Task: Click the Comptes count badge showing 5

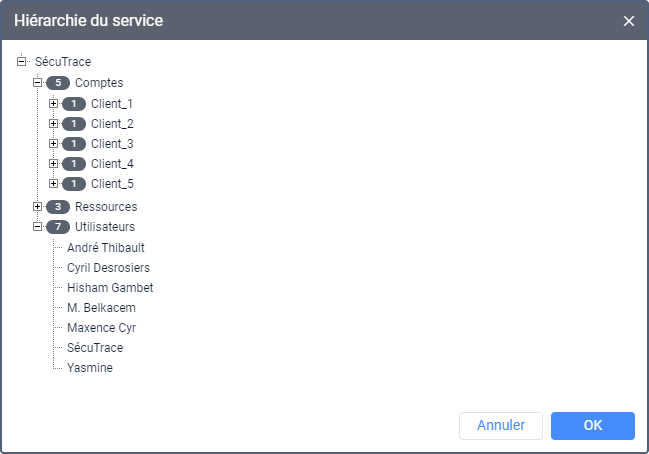Action: [58, 83]
